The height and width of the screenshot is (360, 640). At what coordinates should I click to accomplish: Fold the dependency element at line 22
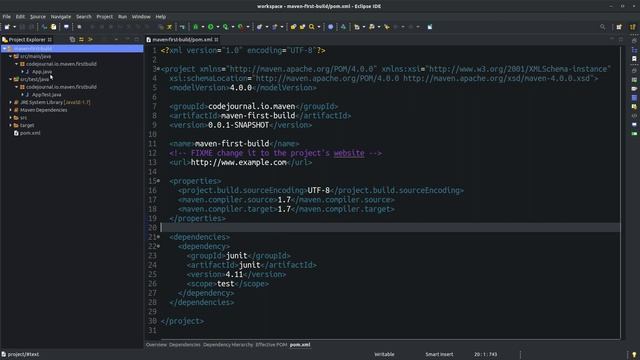158,246
